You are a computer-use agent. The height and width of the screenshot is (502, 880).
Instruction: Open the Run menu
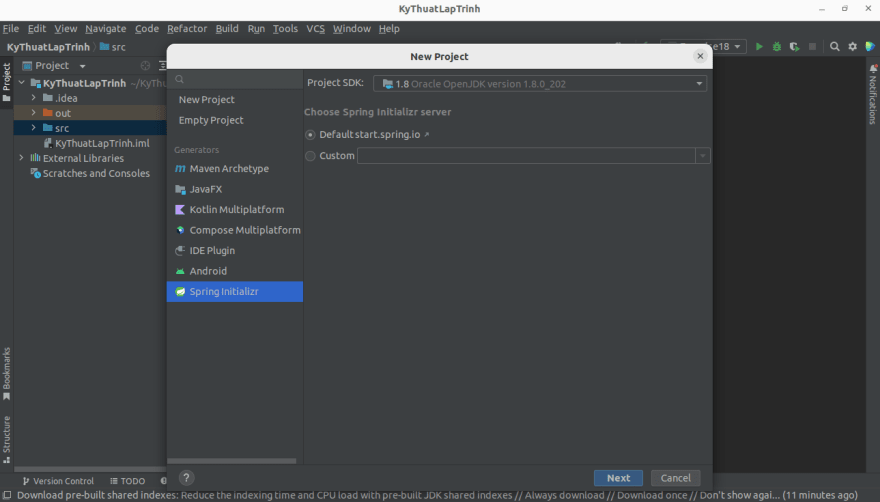click(x=256, y=29)
